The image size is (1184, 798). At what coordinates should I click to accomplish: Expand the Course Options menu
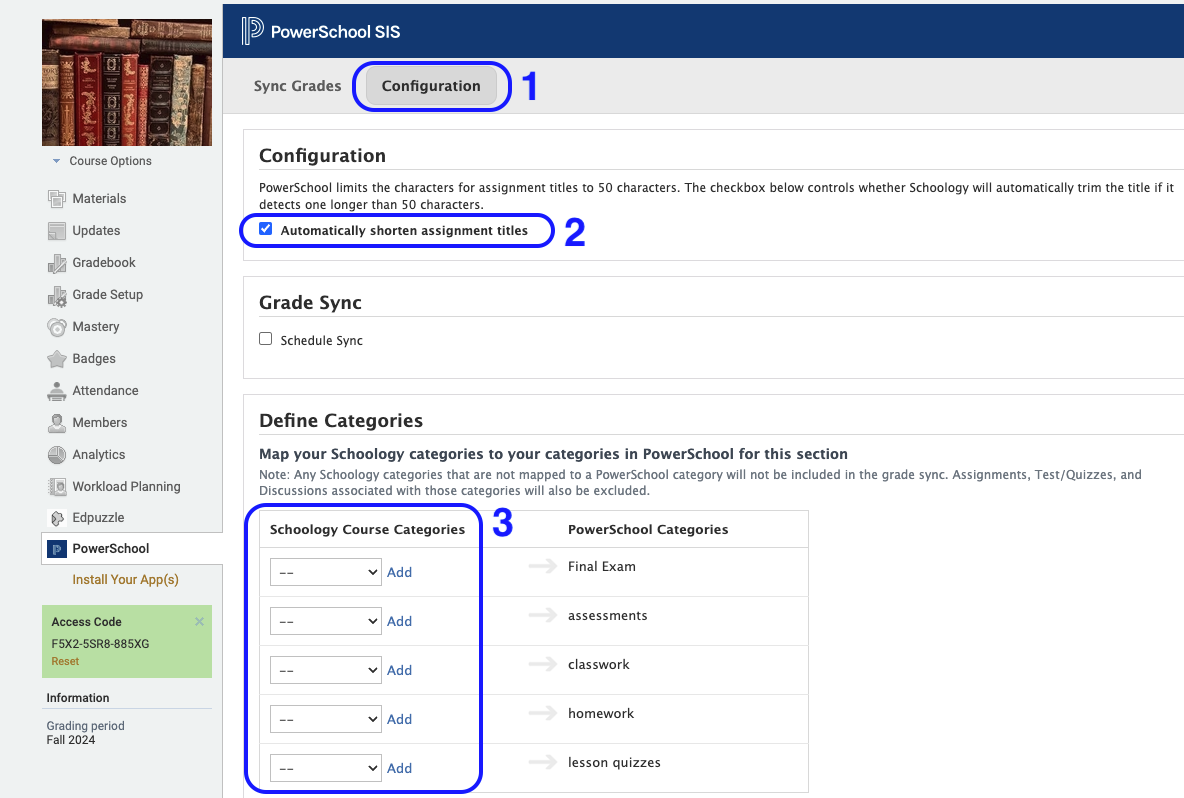(x=102, y=161)
